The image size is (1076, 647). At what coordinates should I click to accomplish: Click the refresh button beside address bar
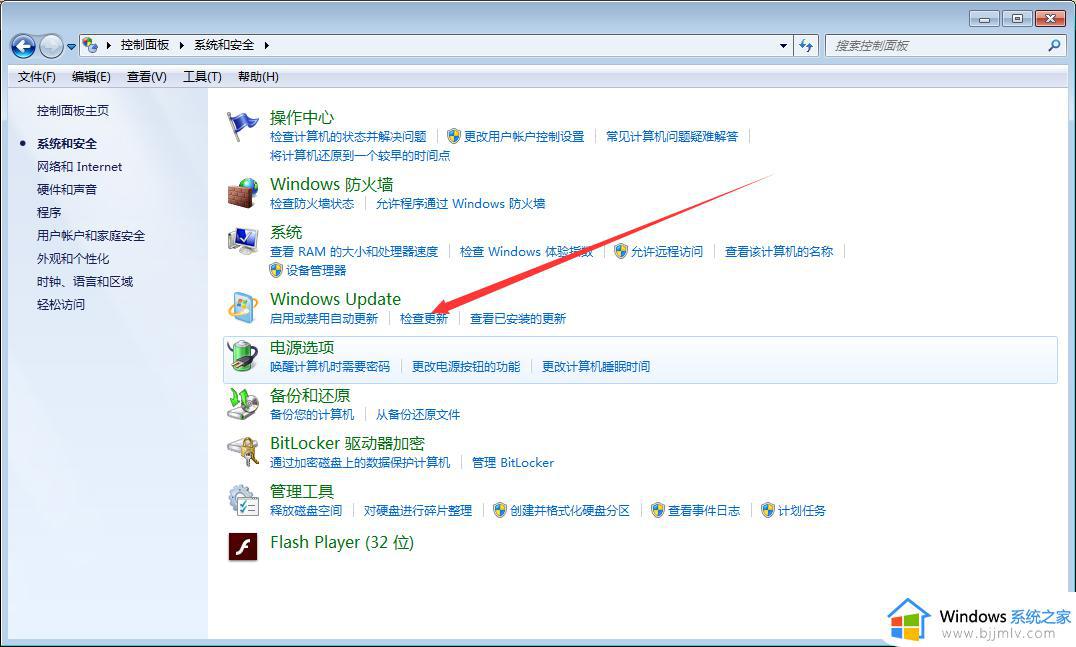806,45
